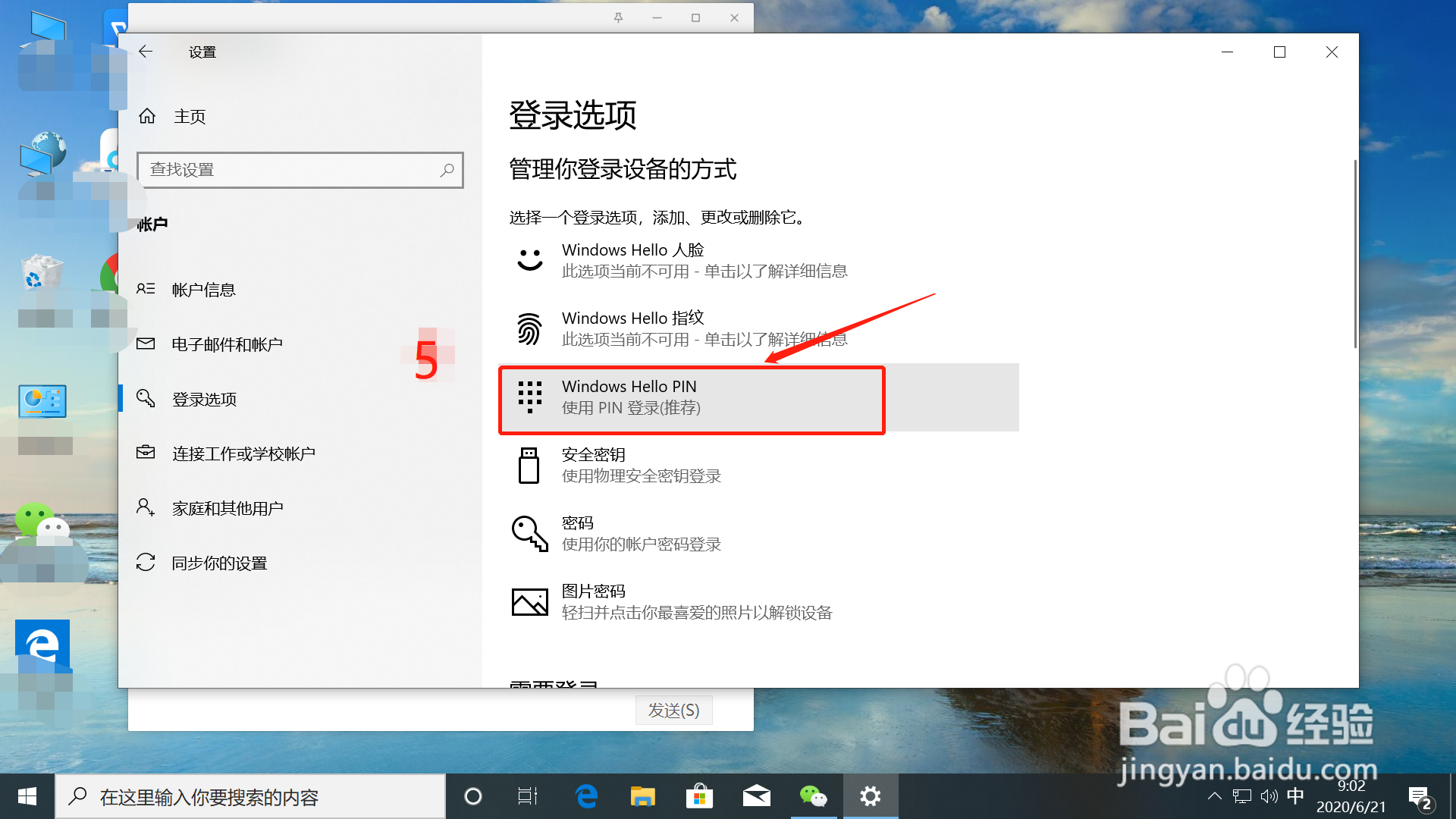Open Cortana circle on taskbar
Viewport: 1456px width, 819px height.
pyautogui.click(x=473, y=796)
